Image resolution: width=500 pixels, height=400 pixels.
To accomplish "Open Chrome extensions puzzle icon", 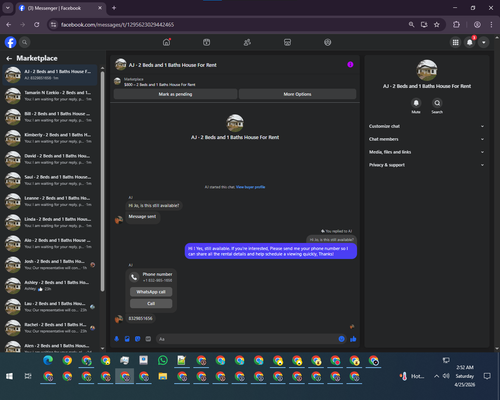I will coord(456,25).
